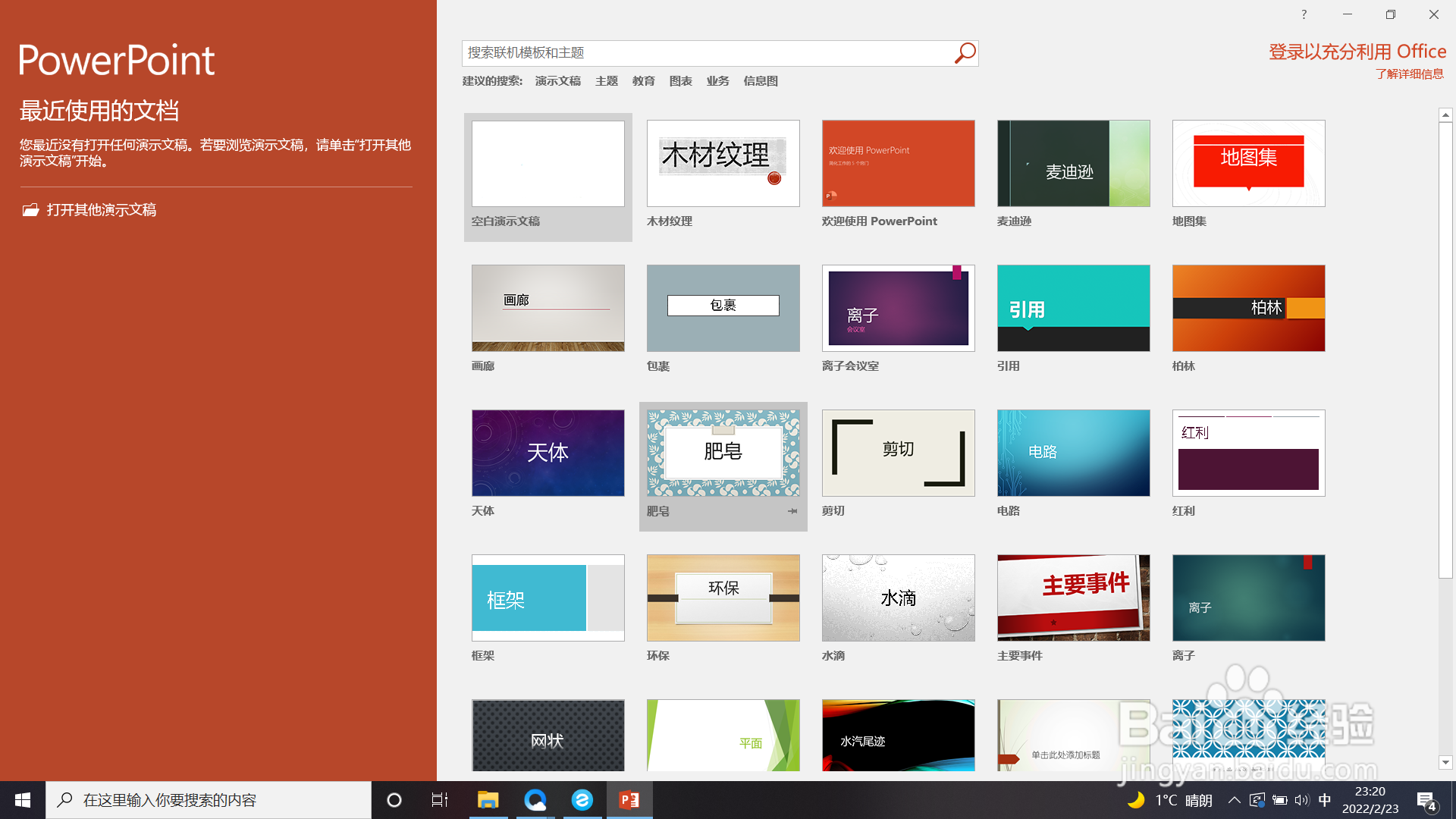The width and height of the screenshot is (1456, 819).
Task: Select the 图表 suggested search term
Action: pyautogui.click(x=680, y=81)
